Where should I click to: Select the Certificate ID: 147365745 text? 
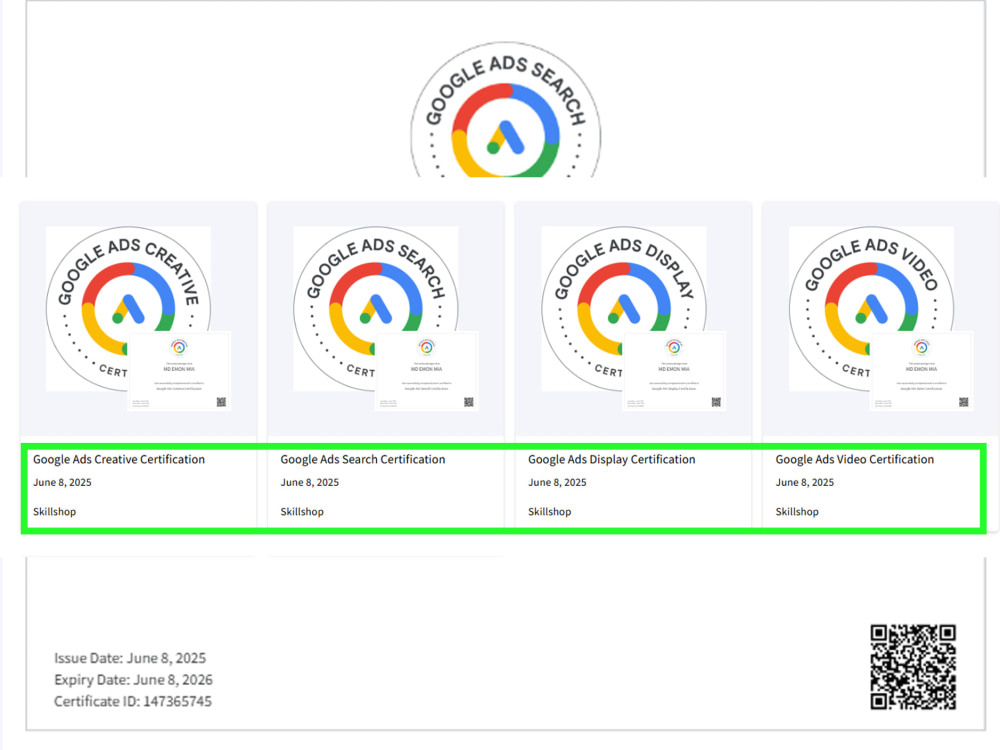tap(133, 702)
